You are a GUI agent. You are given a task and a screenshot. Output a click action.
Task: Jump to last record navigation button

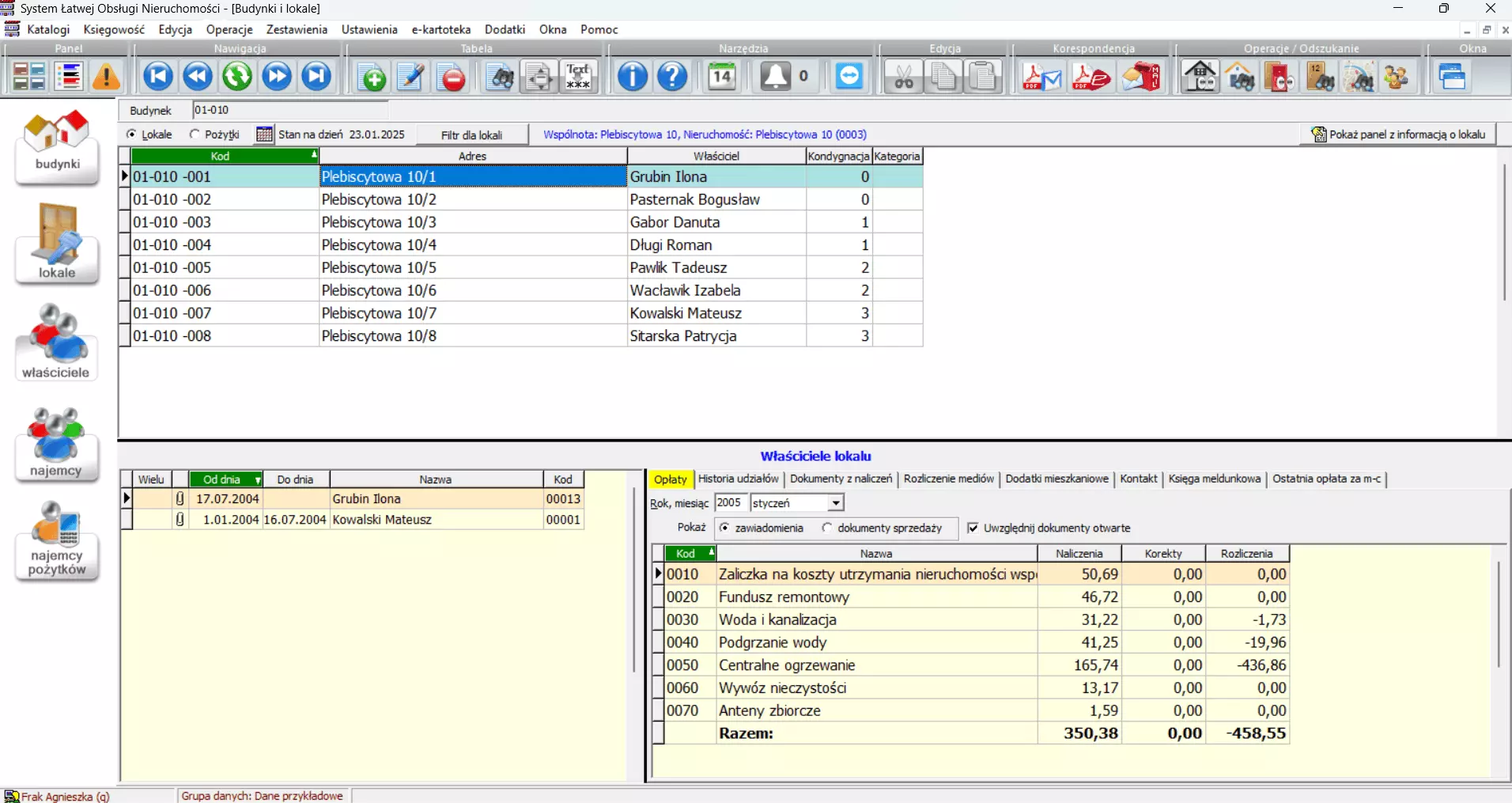tap(316, 77)
